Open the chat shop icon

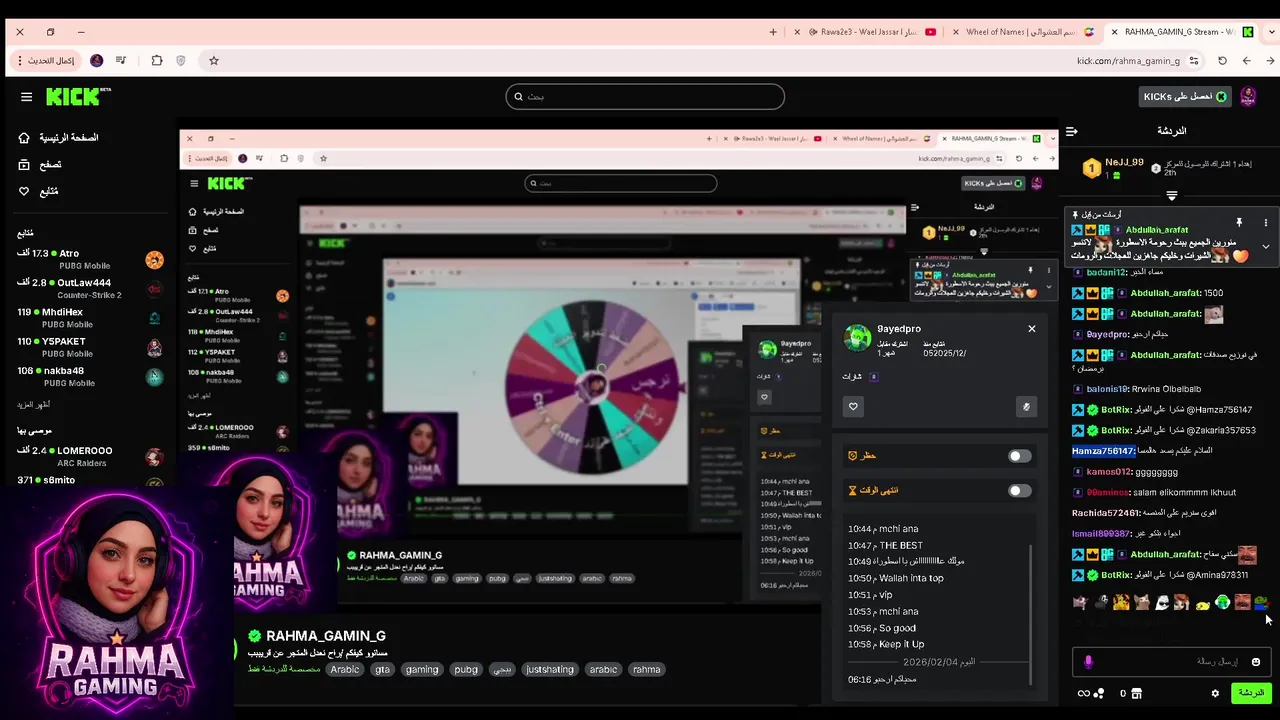point(1136,693)
